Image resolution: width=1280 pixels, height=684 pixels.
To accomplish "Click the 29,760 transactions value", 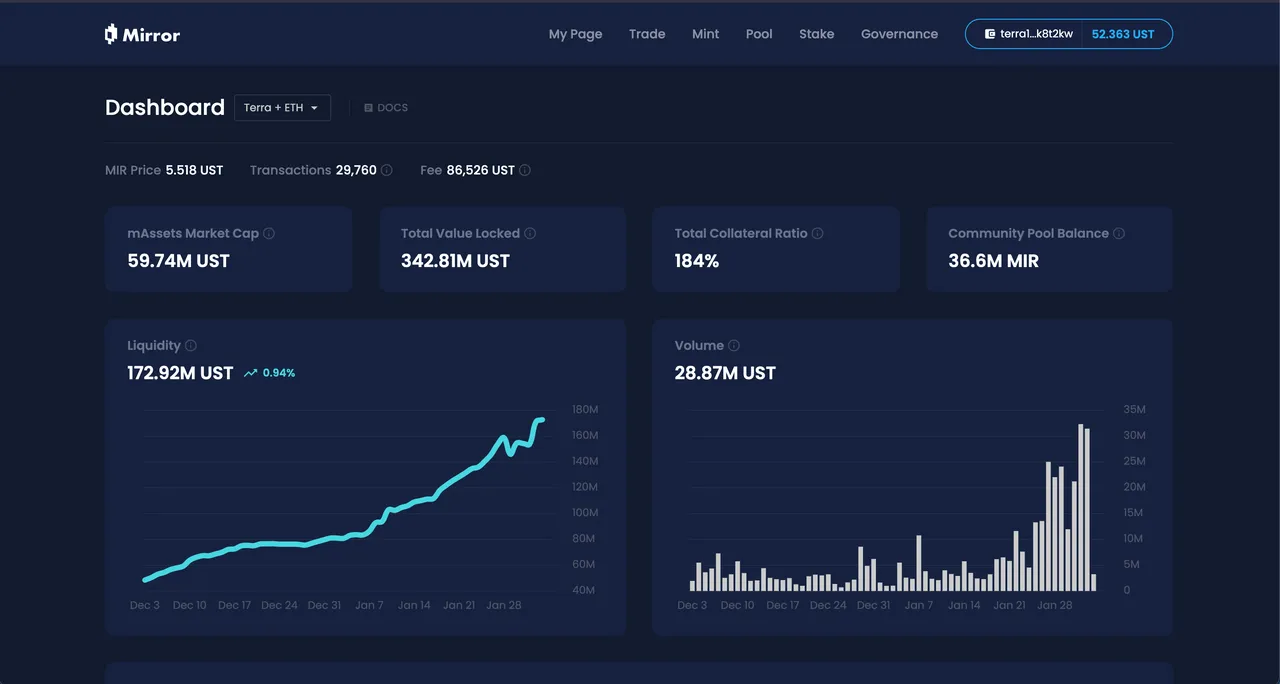I will [356, 170].
